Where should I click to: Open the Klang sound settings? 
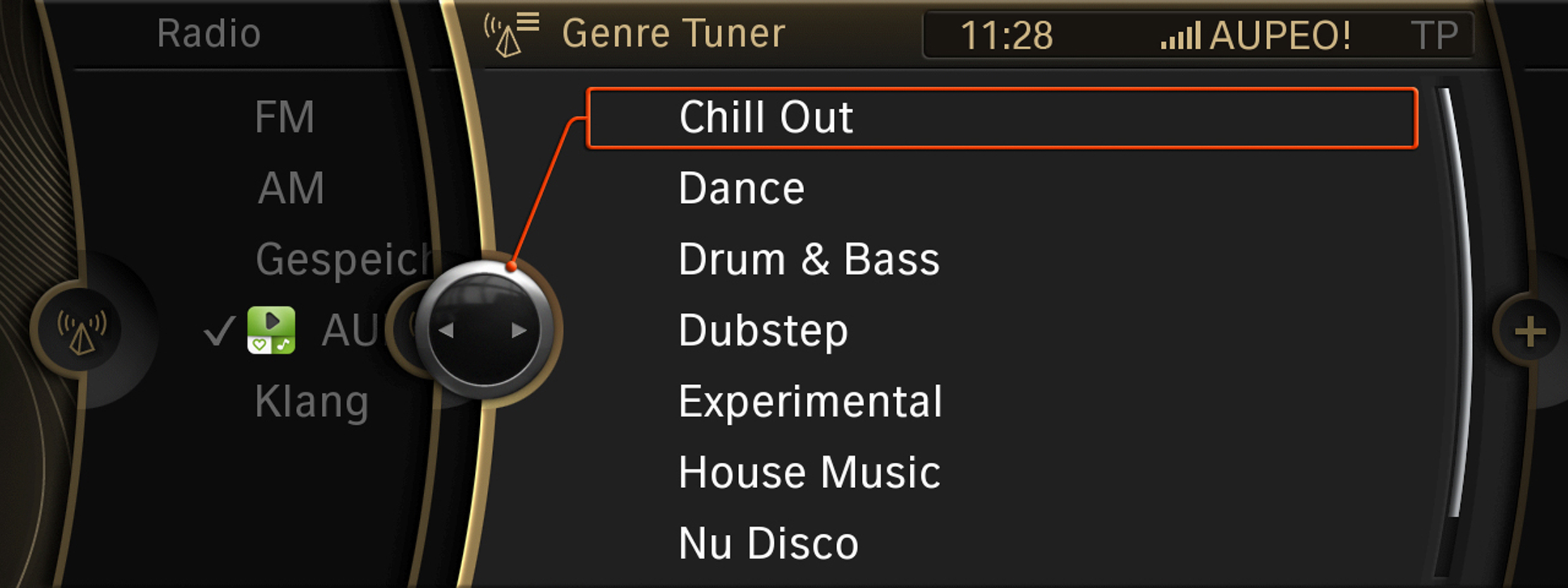pyautogui.click(x=312, y=402)
